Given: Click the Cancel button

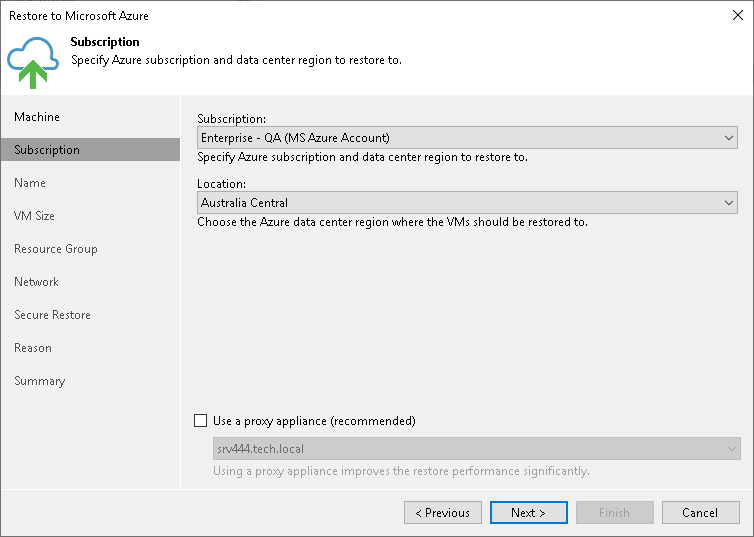Looking at the screenshot, I should coord(700,512).
